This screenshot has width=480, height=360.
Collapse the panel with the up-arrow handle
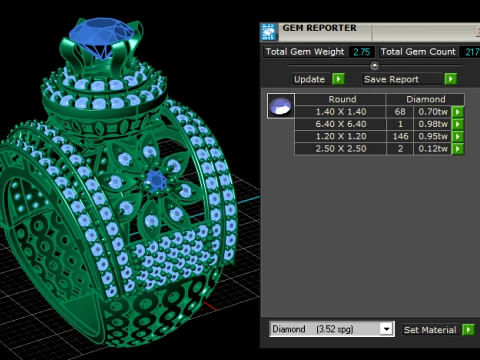(374, 66)
